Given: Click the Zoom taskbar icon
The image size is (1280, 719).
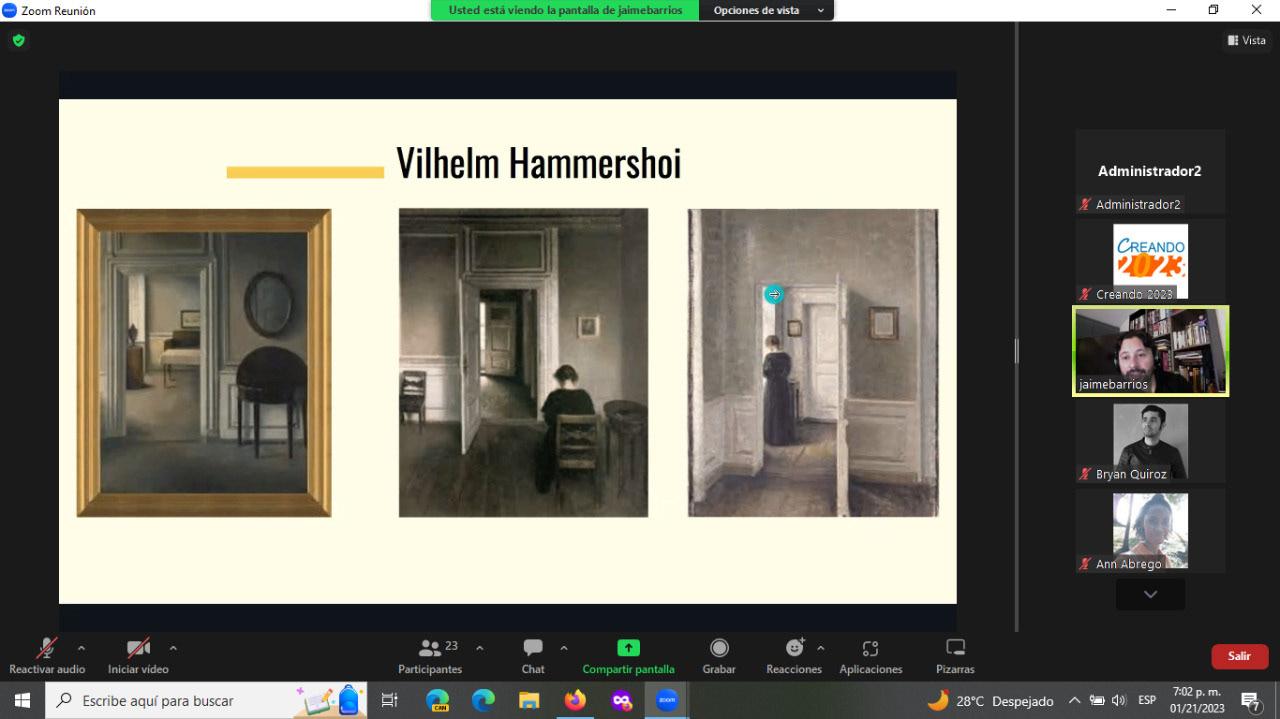Looking at the screenshot, I should pyautogui.click(x=667, y=700).
